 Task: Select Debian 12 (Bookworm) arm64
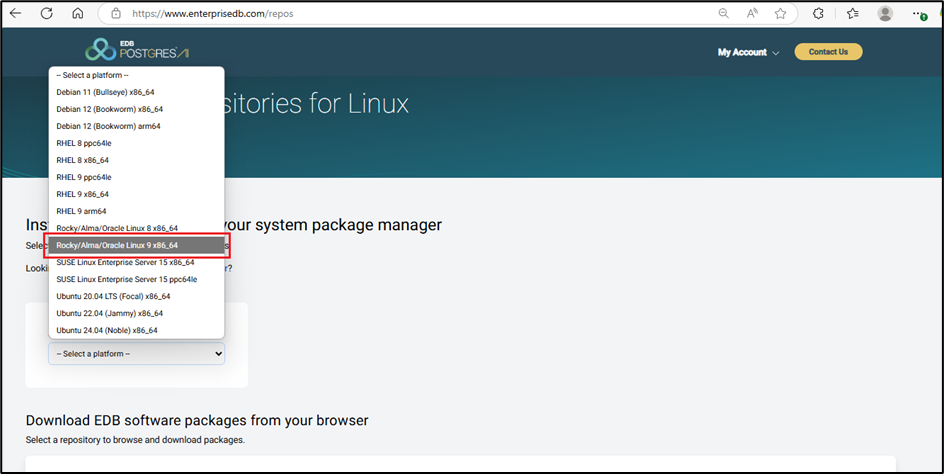click(137, 126)
